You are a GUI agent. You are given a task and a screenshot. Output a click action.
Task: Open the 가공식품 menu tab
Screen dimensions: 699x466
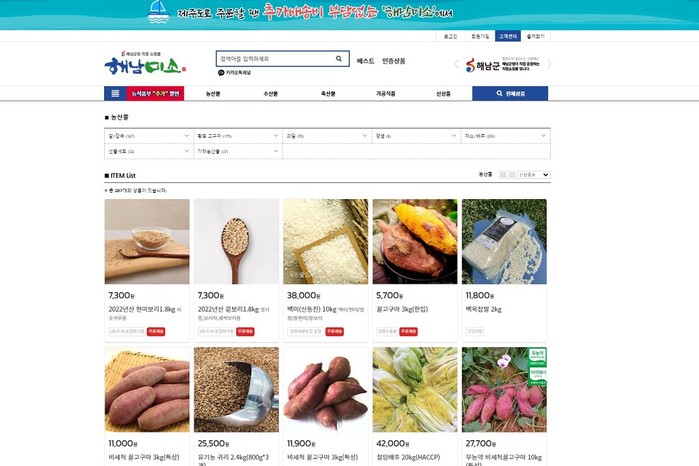386,94
